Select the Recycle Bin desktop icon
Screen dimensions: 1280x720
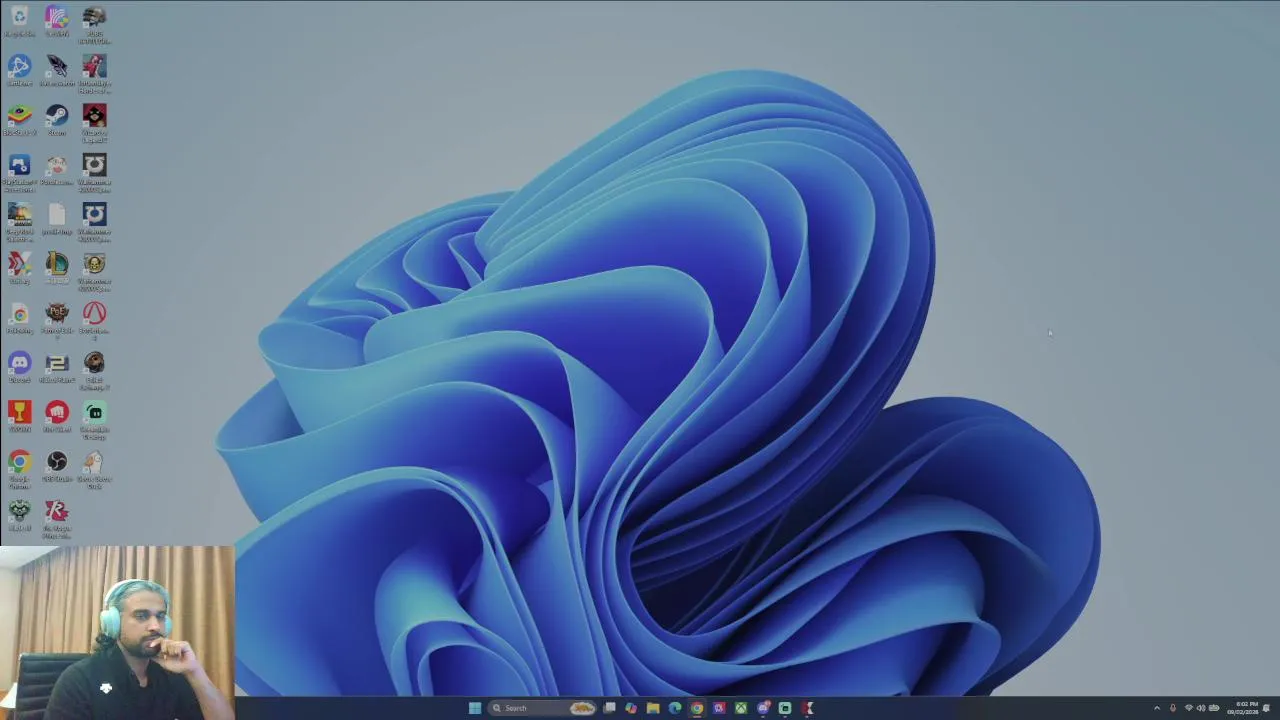point(19,21)
